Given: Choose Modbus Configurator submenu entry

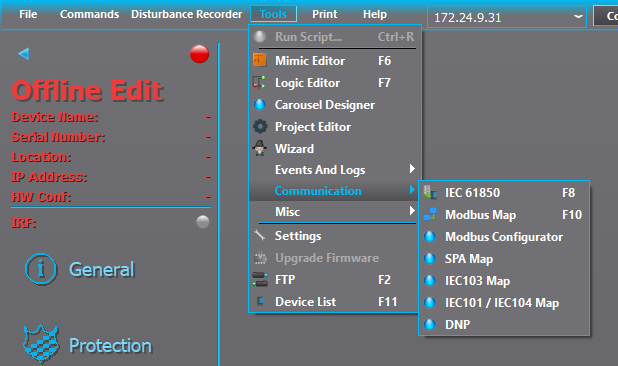Looking at the screenshot, I should [504, 237].
